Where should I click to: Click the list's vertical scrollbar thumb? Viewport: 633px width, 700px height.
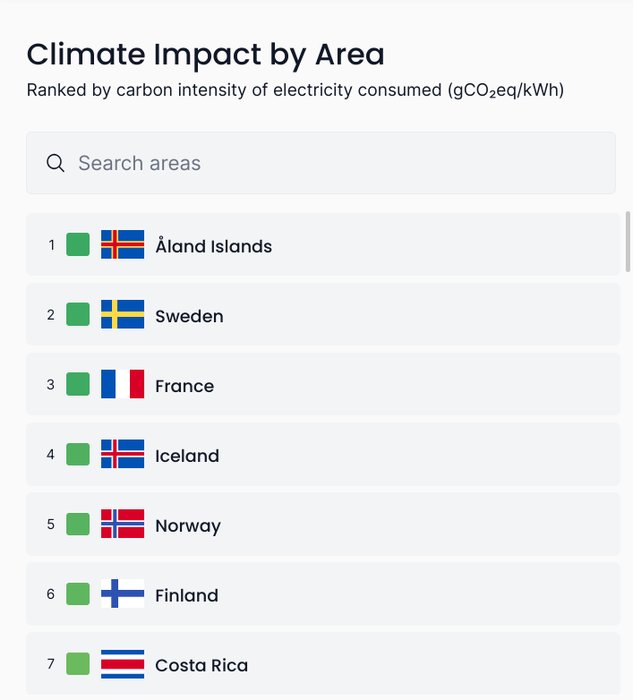coord(629,242)
